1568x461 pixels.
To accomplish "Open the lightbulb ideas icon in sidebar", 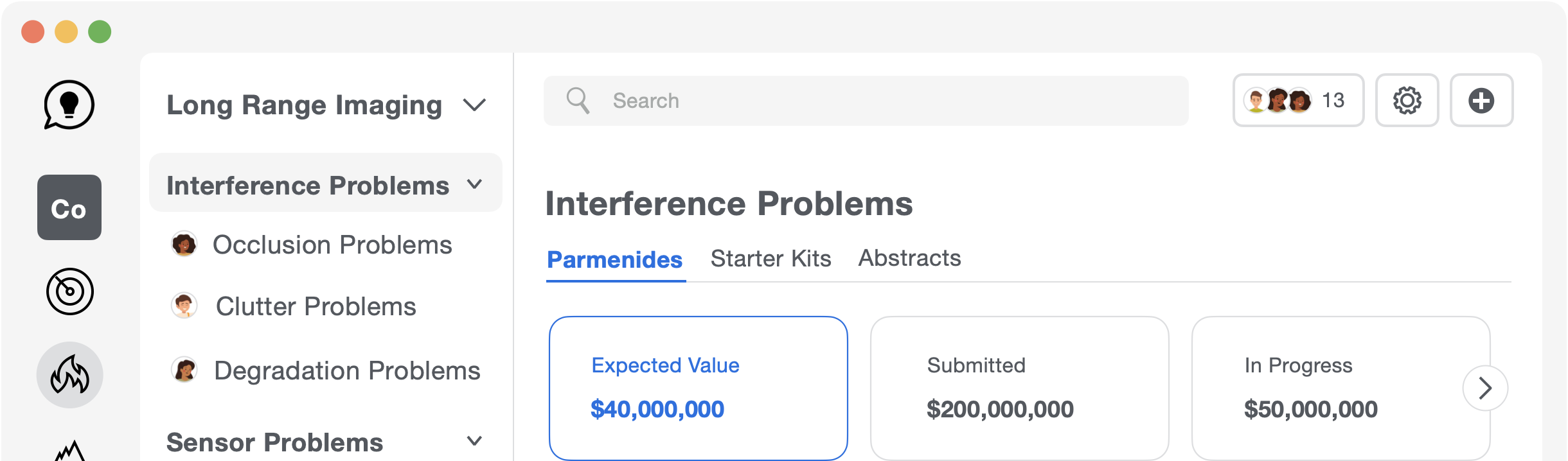I will (69, 105).
